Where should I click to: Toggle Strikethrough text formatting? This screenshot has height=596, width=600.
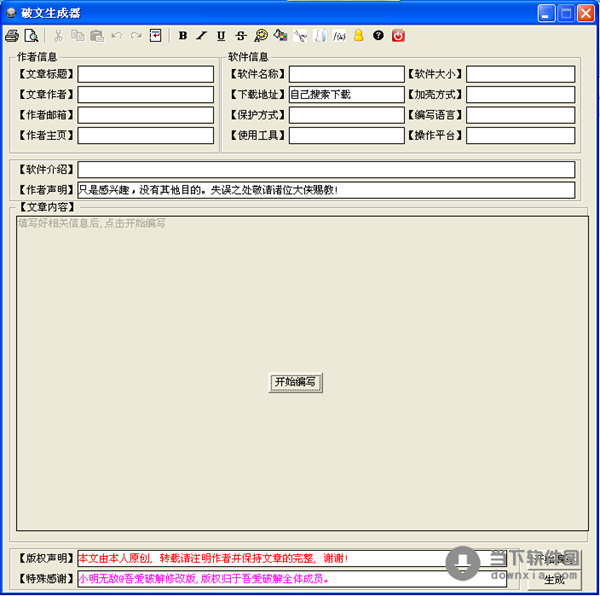click(241, 36)
